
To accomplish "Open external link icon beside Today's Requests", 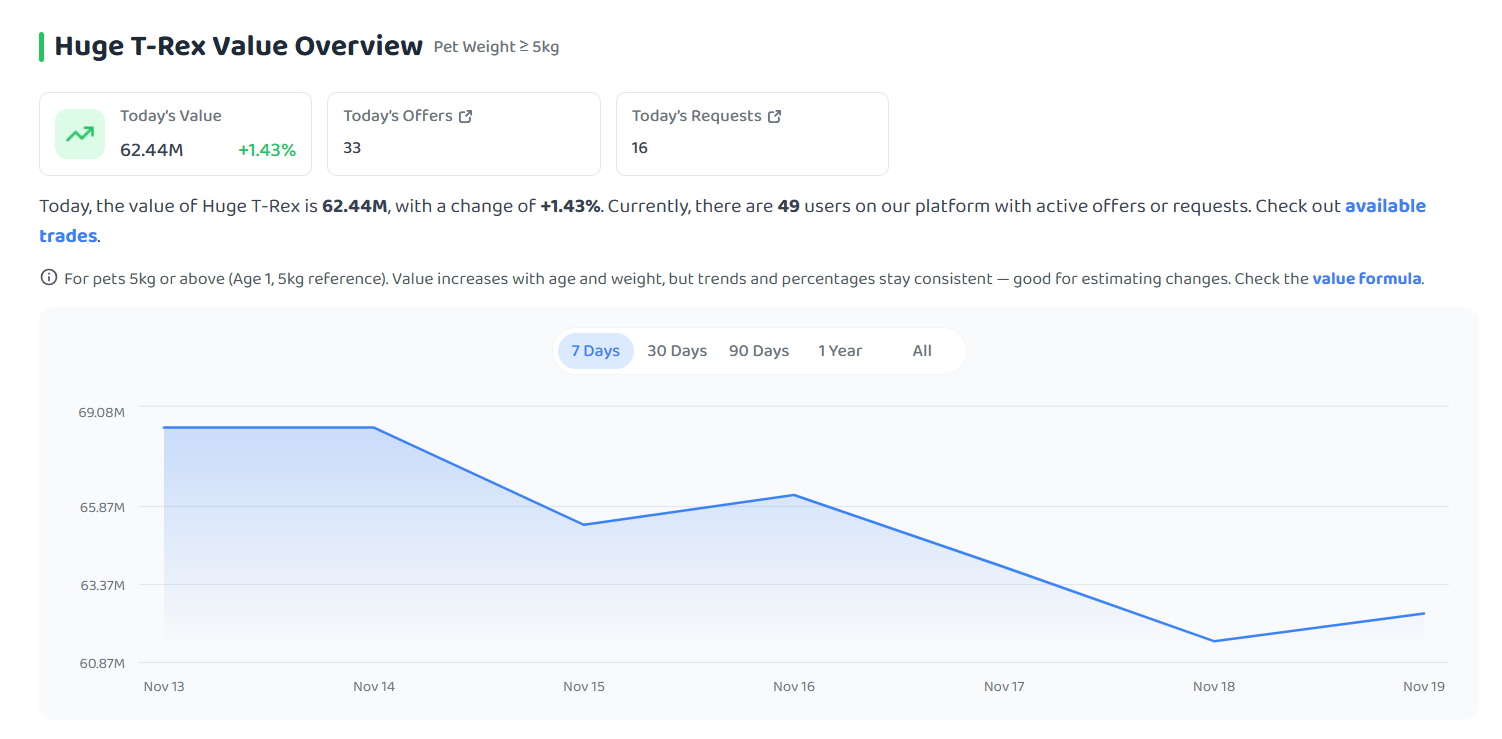I will [774, 116].
